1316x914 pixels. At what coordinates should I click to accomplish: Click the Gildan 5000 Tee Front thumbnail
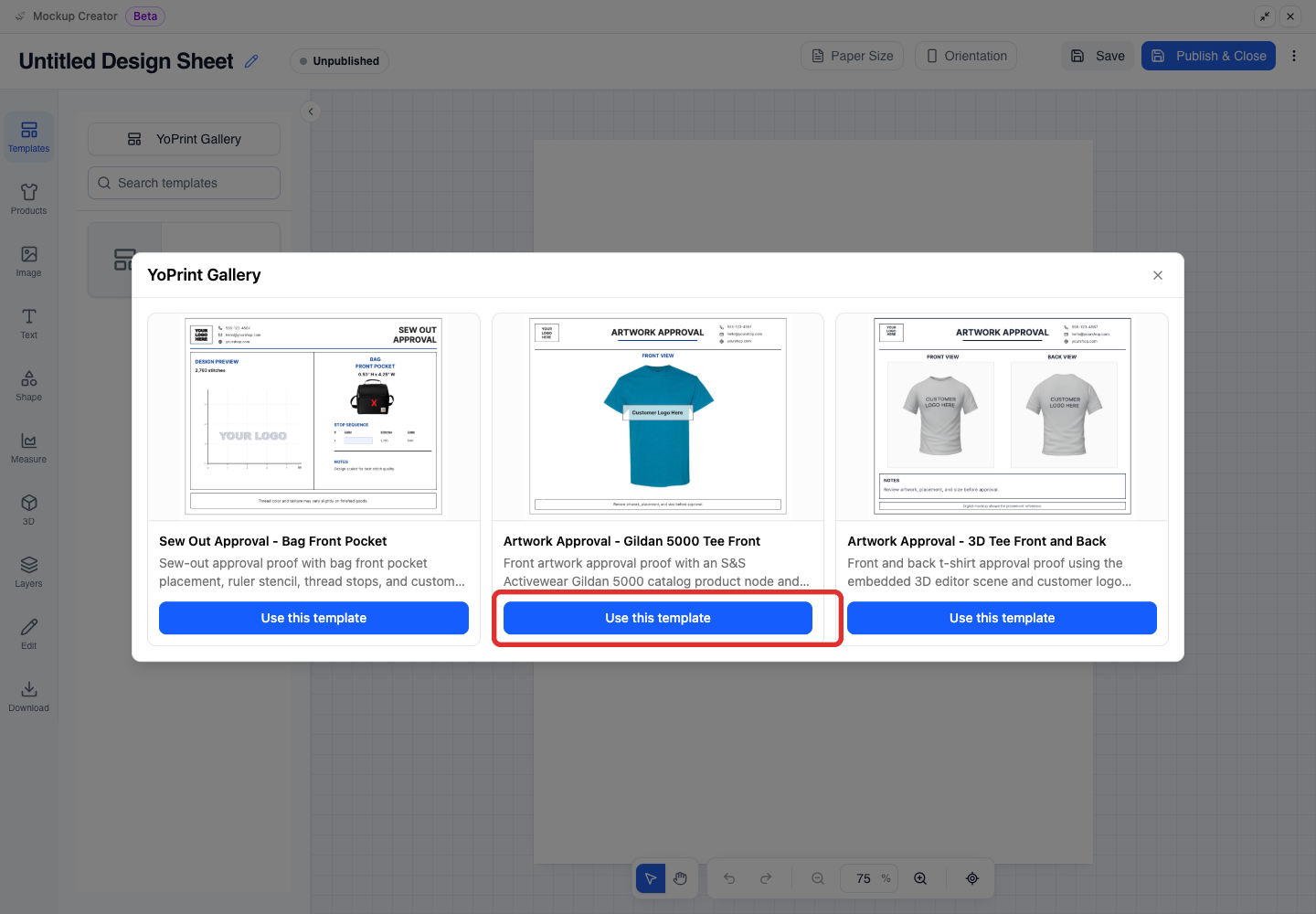658,417
